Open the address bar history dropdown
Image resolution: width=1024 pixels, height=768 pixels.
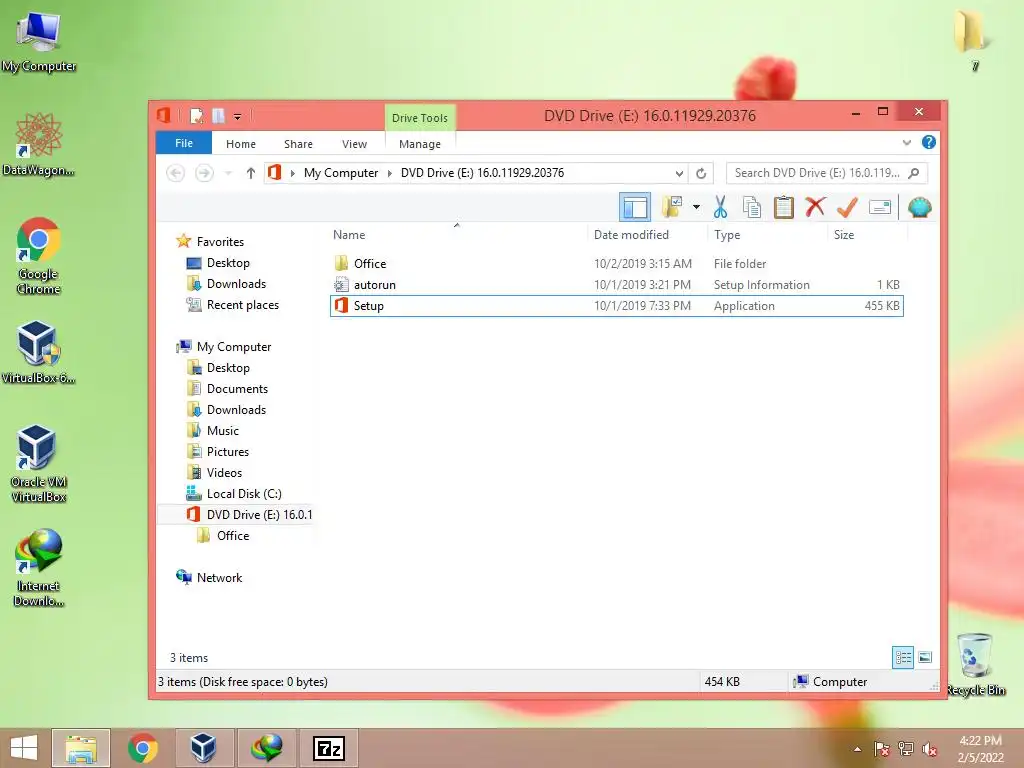679,173
